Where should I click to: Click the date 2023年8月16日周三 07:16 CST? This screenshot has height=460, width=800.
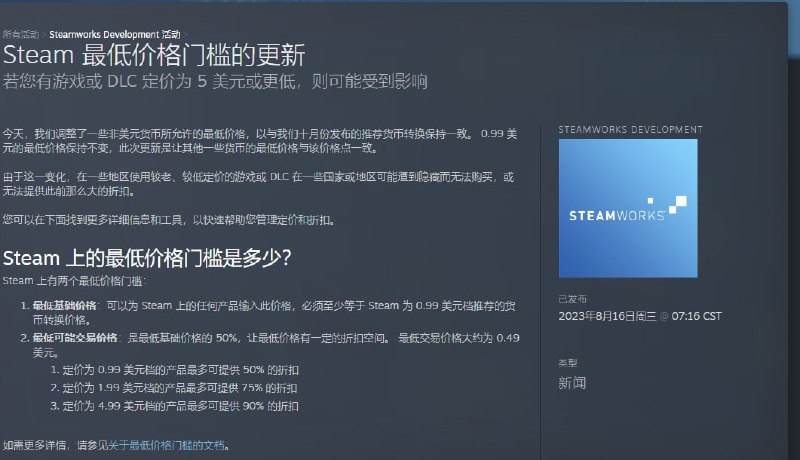pos(640,316)
